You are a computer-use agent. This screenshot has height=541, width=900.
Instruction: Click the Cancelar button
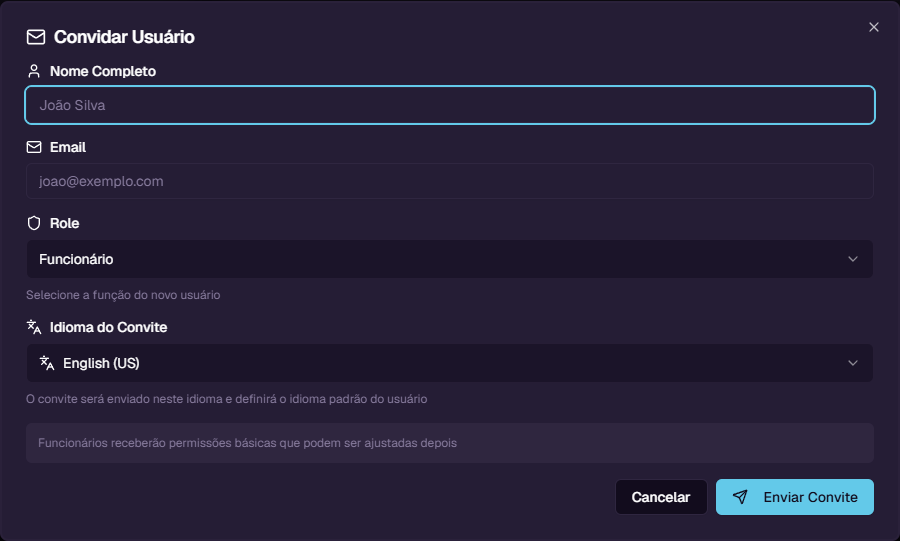[x=661, y=497]
